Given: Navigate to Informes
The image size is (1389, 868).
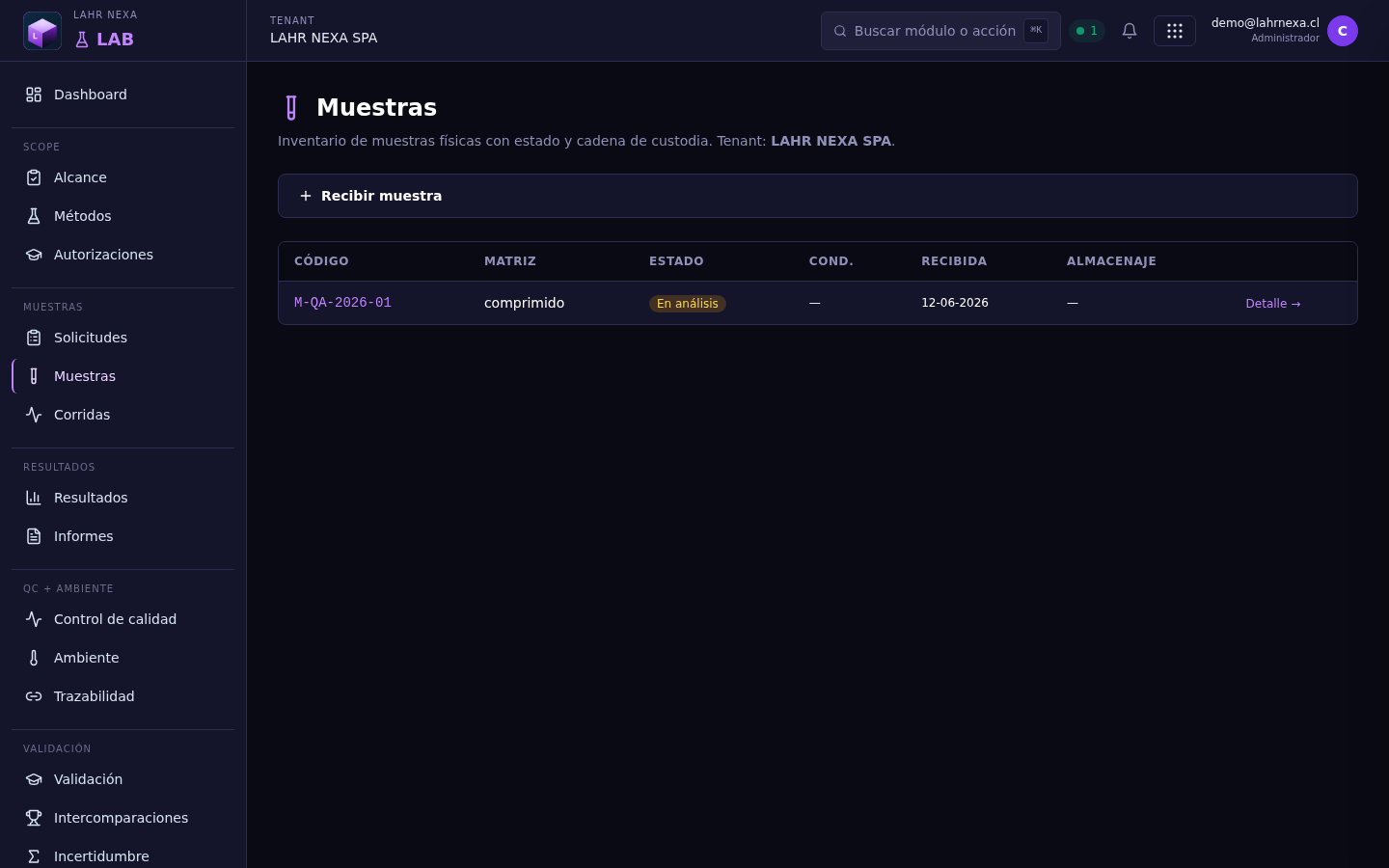Looking at the screenshot, I should coord(123,536).
